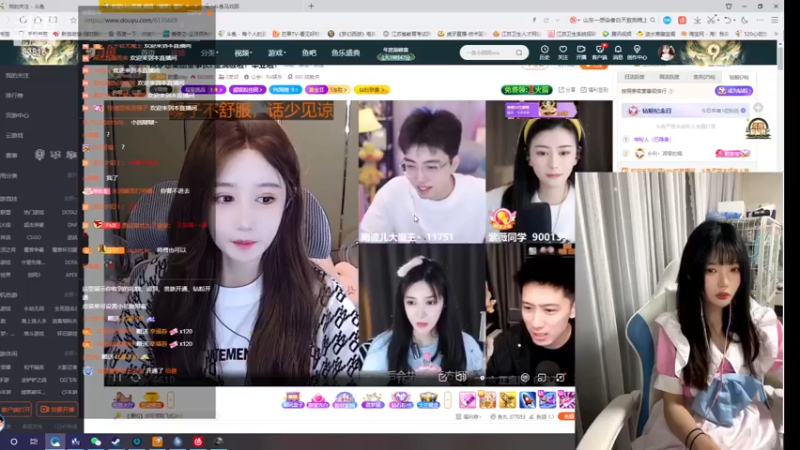This screenshot has width=800, height=450.
Task: Expand the 游戏 games dropdown
Action: pos(277,53)
